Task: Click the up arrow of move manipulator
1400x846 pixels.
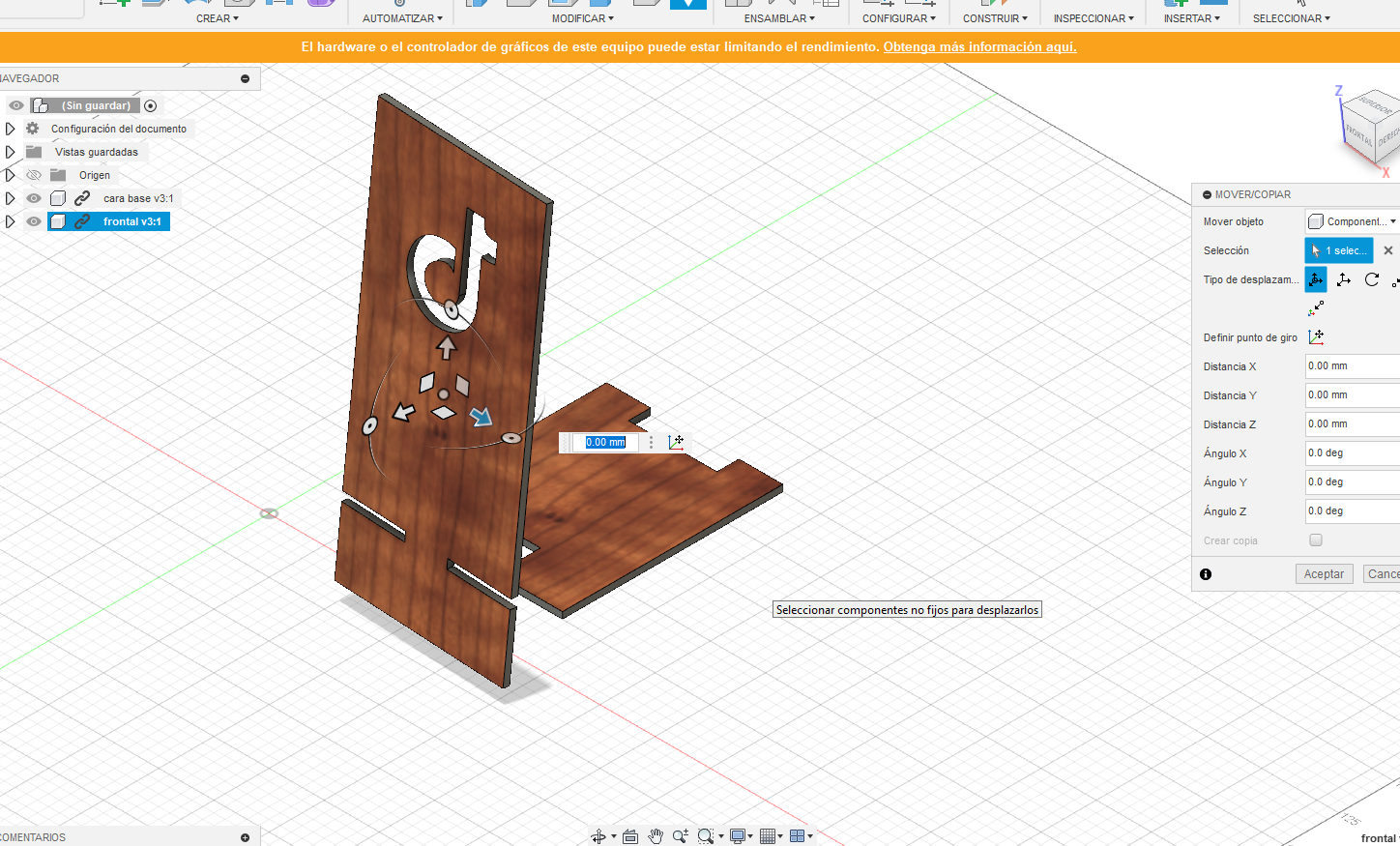Action: 447,347
